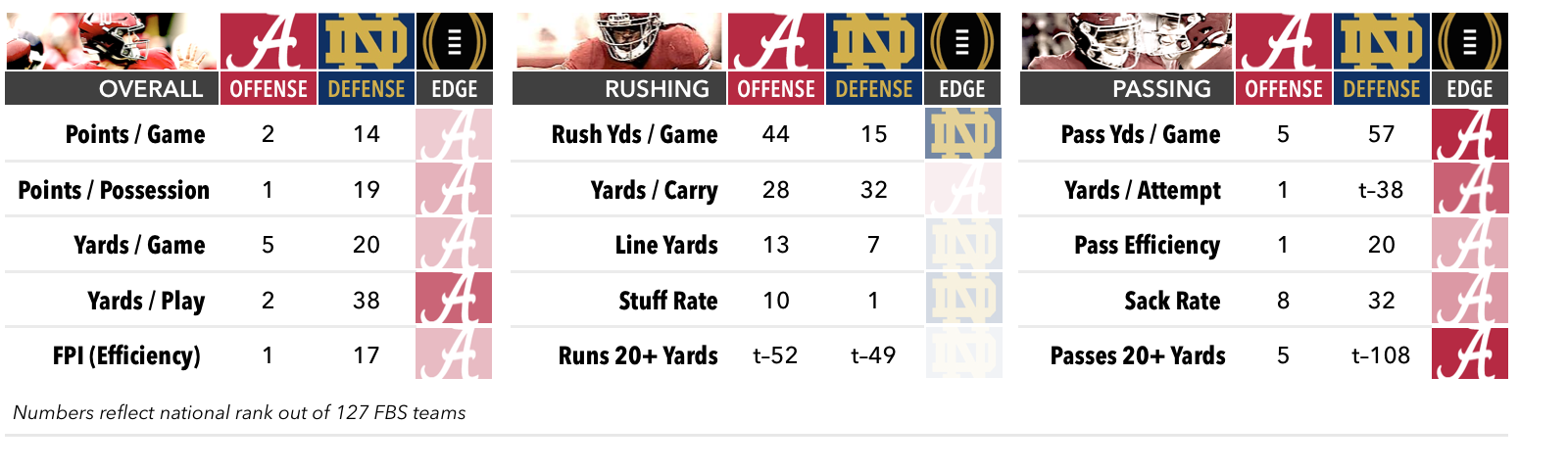
Task: Click the quarterback photo above the Overall table
Action: 112,41
